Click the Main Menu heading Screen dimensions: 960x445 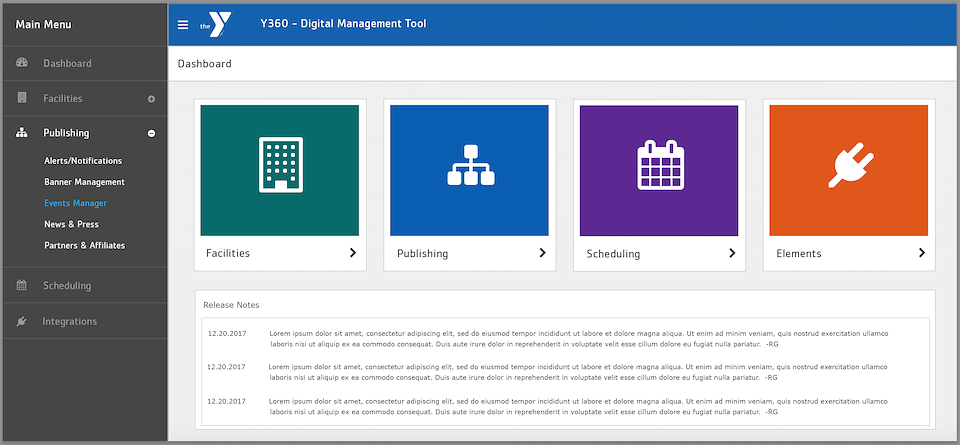(43, 24)
